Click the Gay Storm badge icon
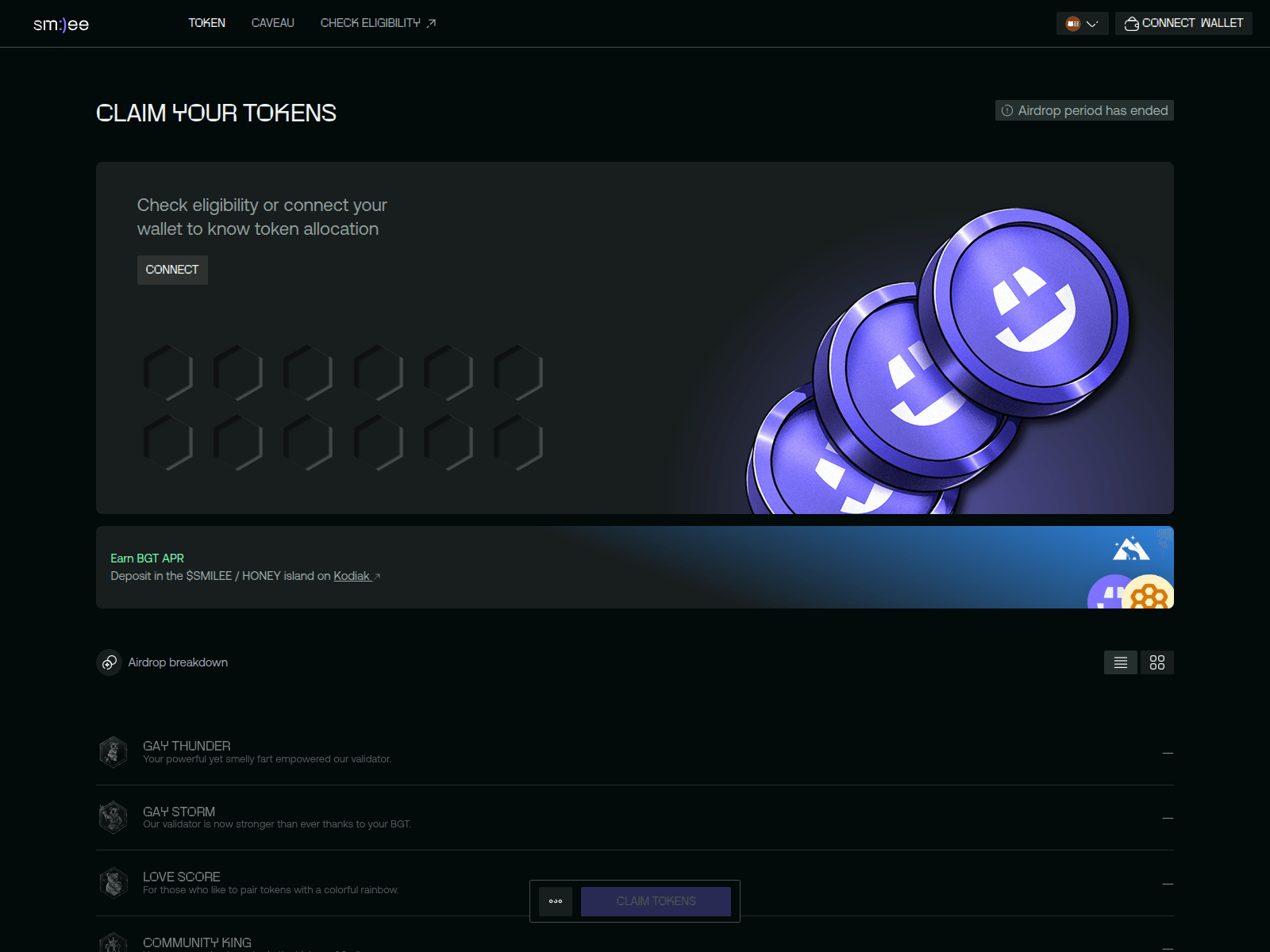 (114, 817)
